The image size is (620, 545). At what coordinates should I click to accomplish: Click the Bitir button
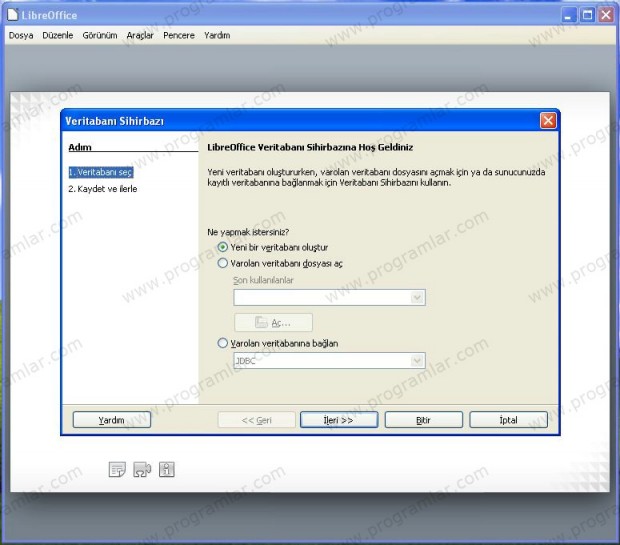click(x=423, y=420)
